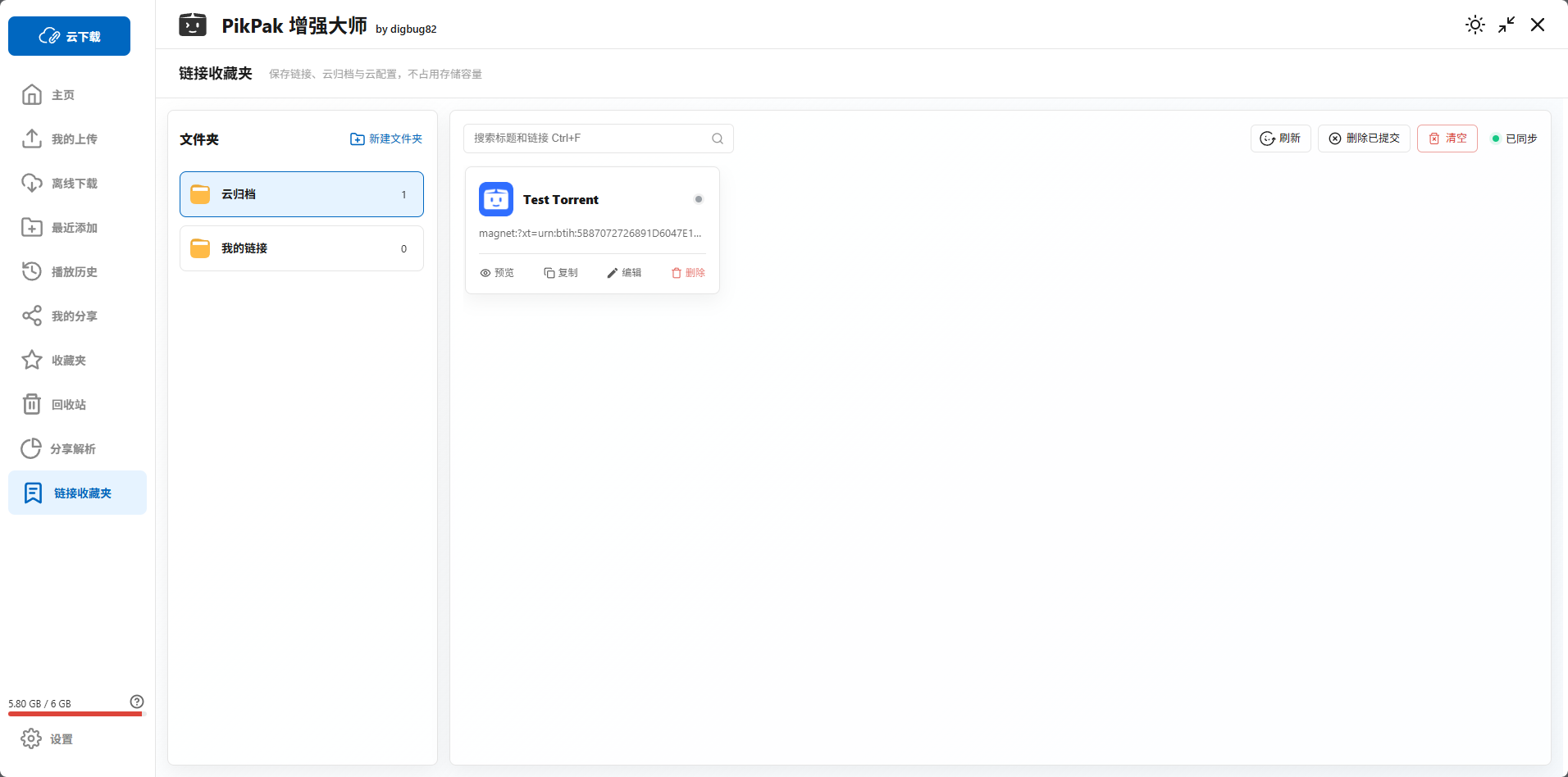Click the storage usage progress bar
The image size is (1568, 777).
point(77,714)
